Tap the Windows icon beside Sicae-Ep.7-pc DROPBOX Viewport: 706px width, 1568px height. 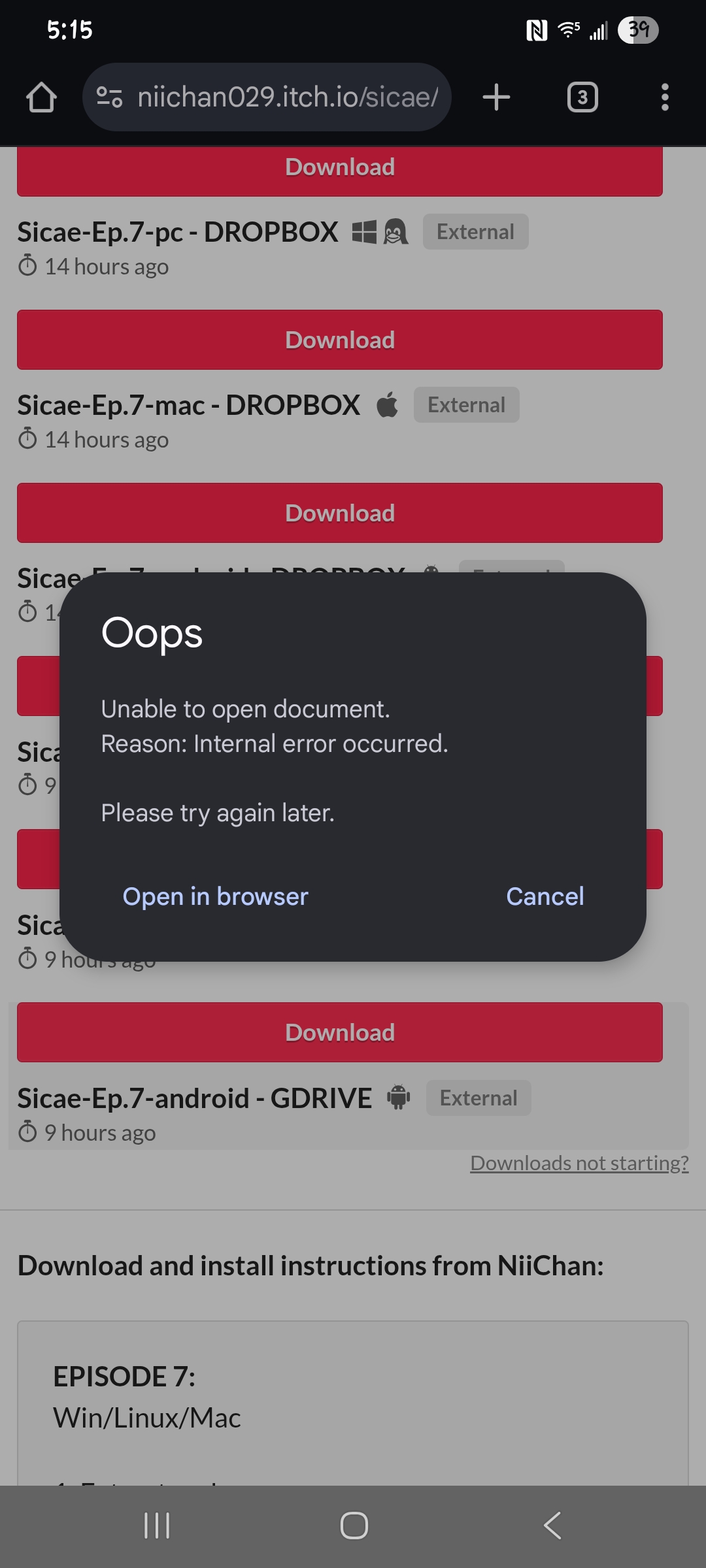(364, 231)
